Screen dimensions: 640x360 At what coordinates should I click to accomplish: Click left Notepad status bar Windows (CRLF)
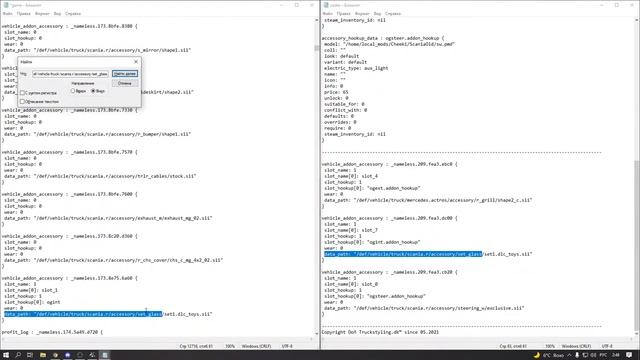(256, 346)
